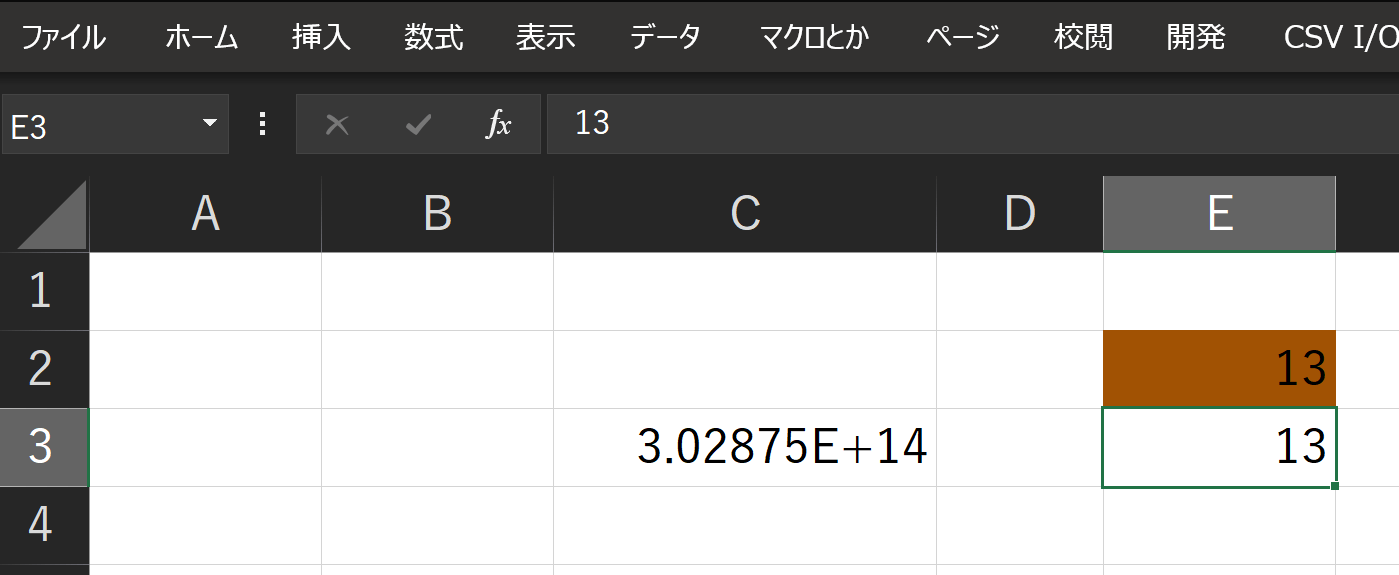The image size is (1399, 575).
Task: Open the insert function fx icon
Action: (499, 124)
